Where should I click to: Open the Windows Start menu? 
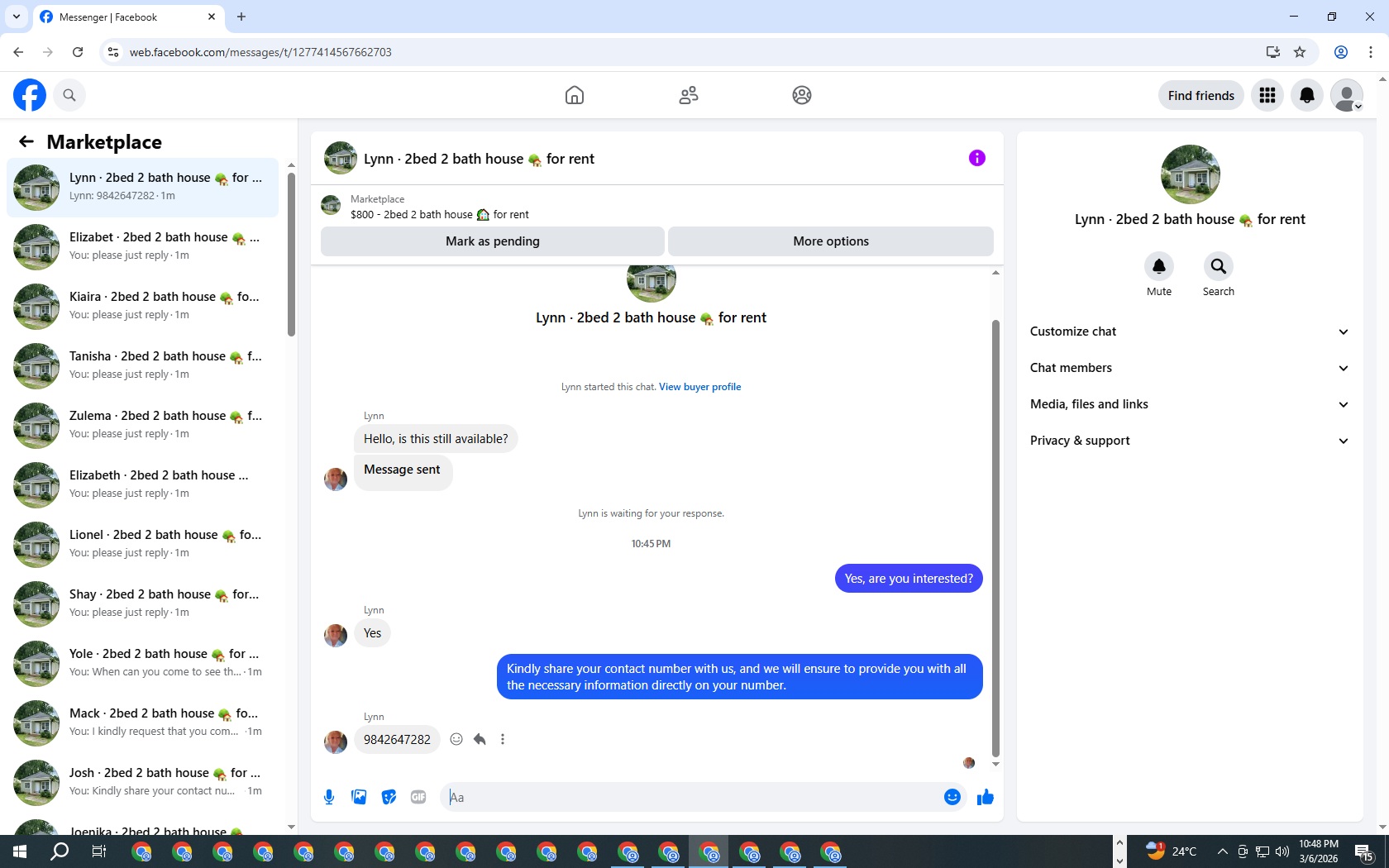20,851
